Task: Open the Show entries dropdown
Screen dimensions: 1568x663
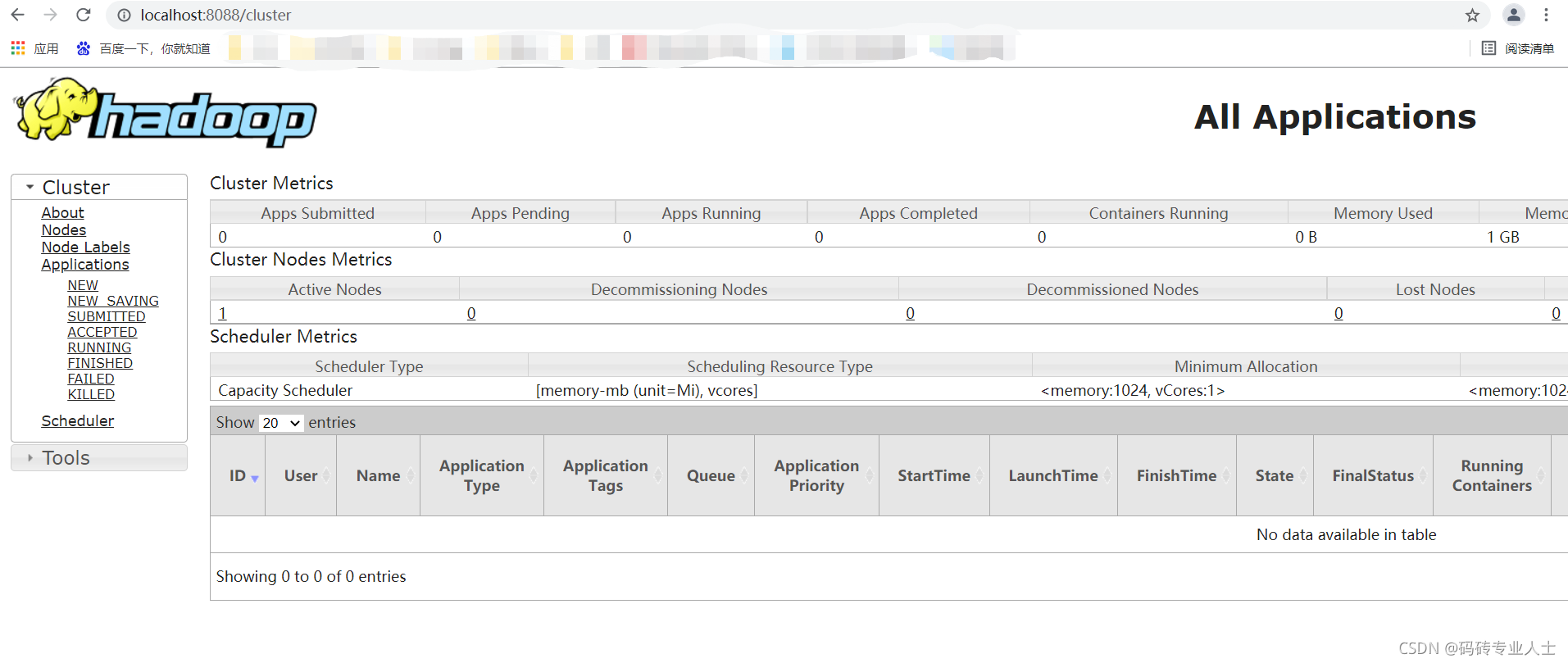Action: (281, 423)
